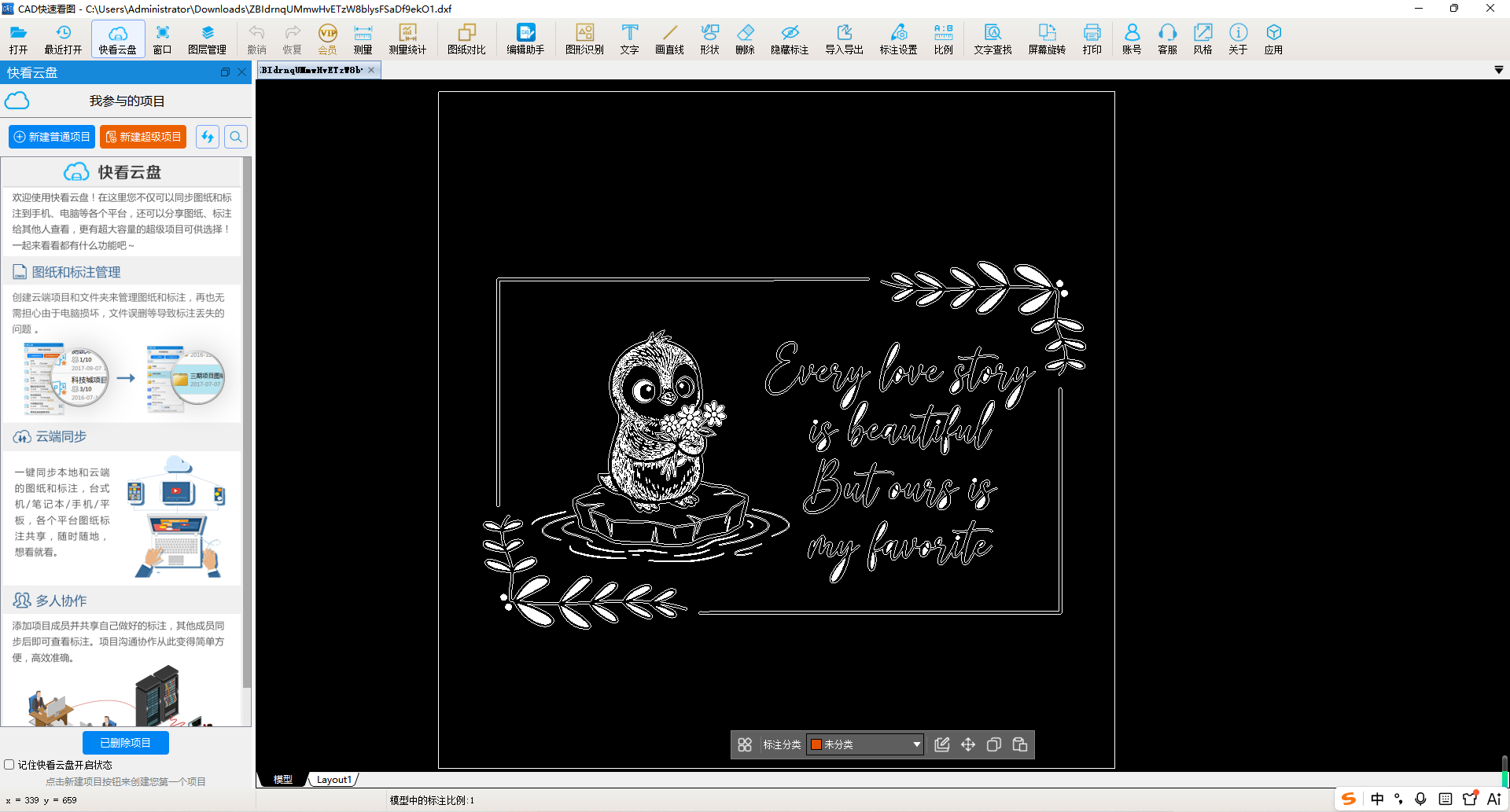Image resolution: width=1510 pixels, height=812 pixels.
Task: Click the grid icon on annotation toolbar
Action: pos(745,744)
